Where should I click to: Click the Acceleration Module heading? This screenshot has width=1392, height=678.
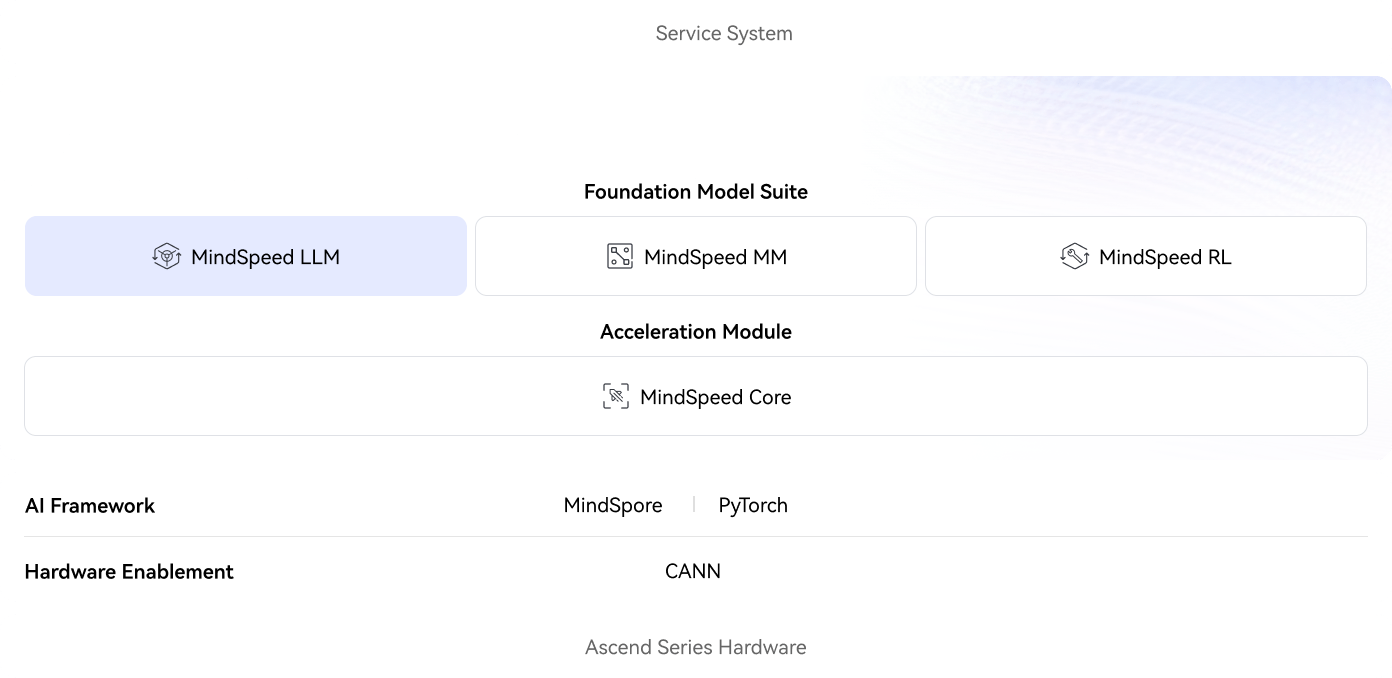pyautogui.click(x=696, y=331)
